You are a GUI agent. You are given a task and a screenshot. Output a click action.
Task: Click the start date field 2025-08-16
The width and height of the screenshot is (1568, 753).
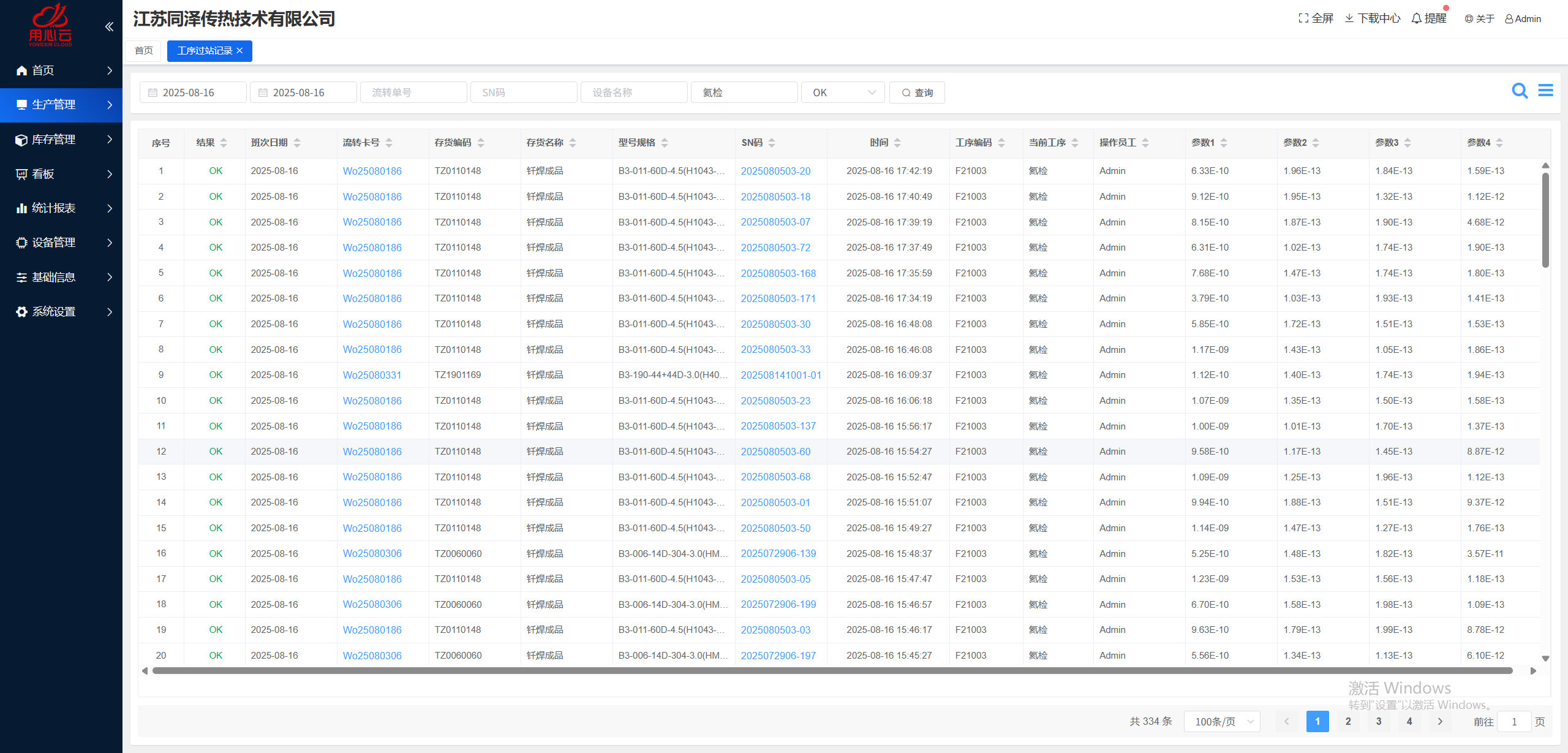click(x=193, y=93)
